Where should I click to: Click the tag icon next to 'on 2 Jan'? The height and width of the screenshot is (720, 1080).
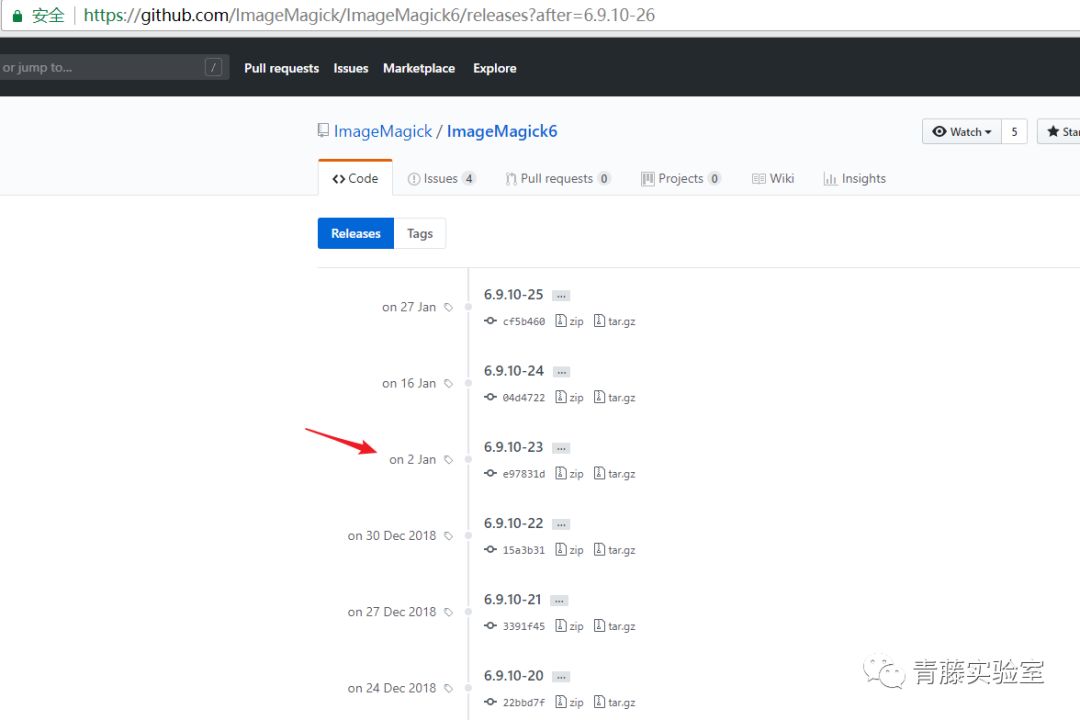(x=447, y=459)
